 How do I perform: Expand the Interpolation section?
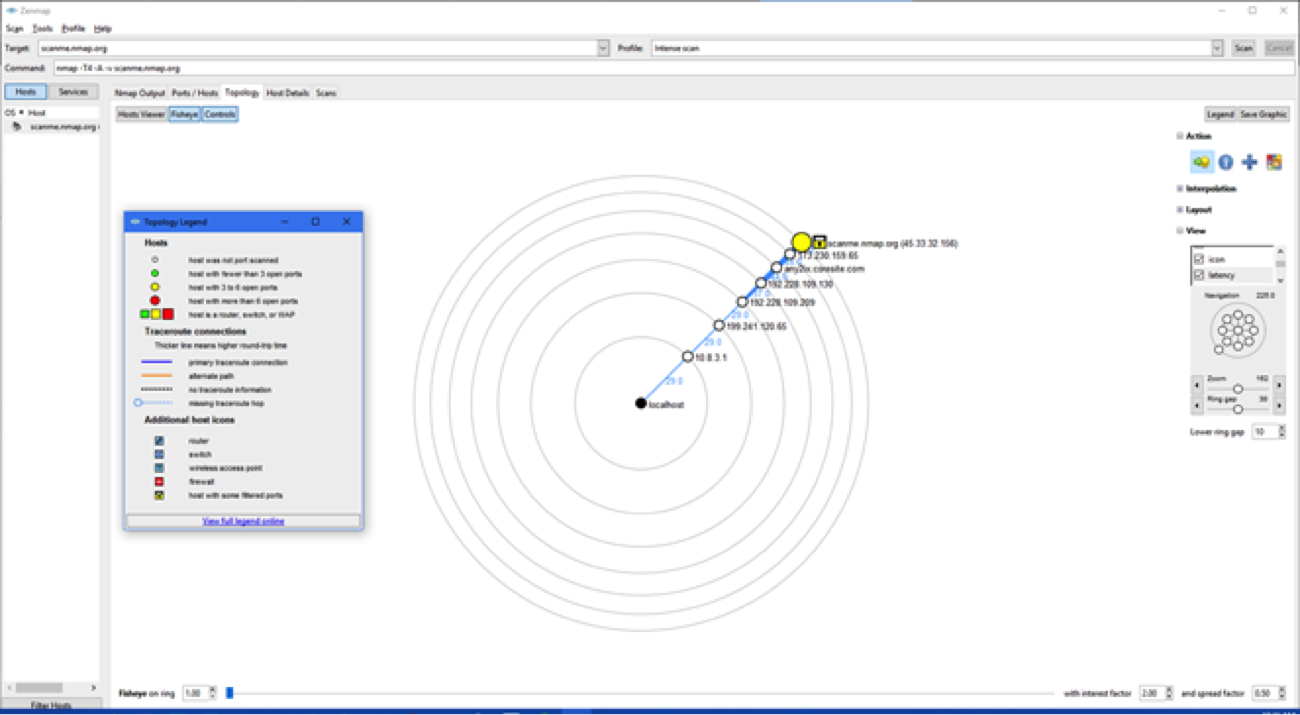[x=1180, y=188]
